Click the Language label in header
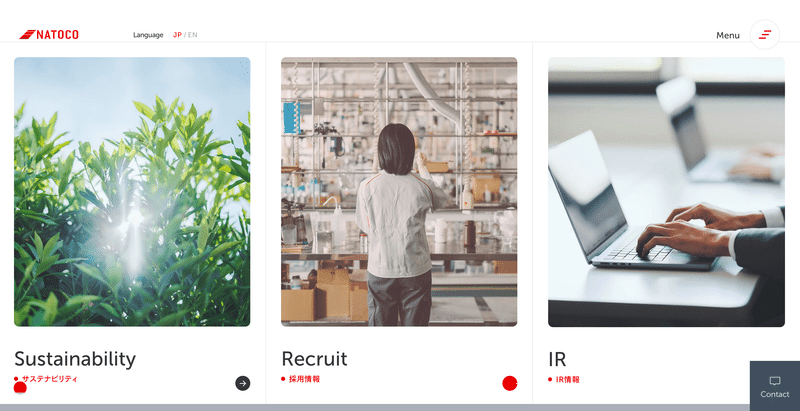Screen dimensions: 800x411 148,35
